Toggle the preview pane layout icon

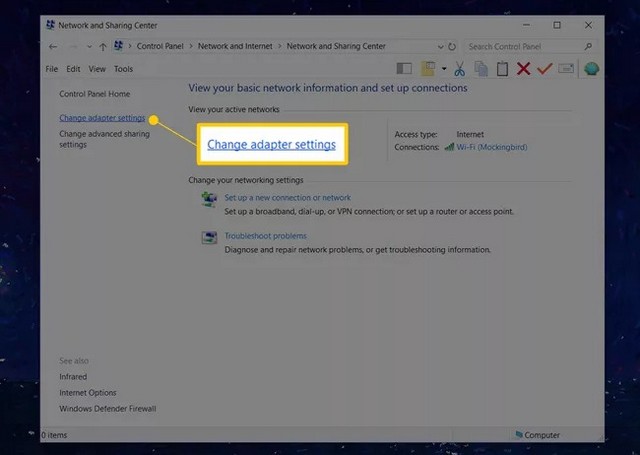click(x=404, y=69)
